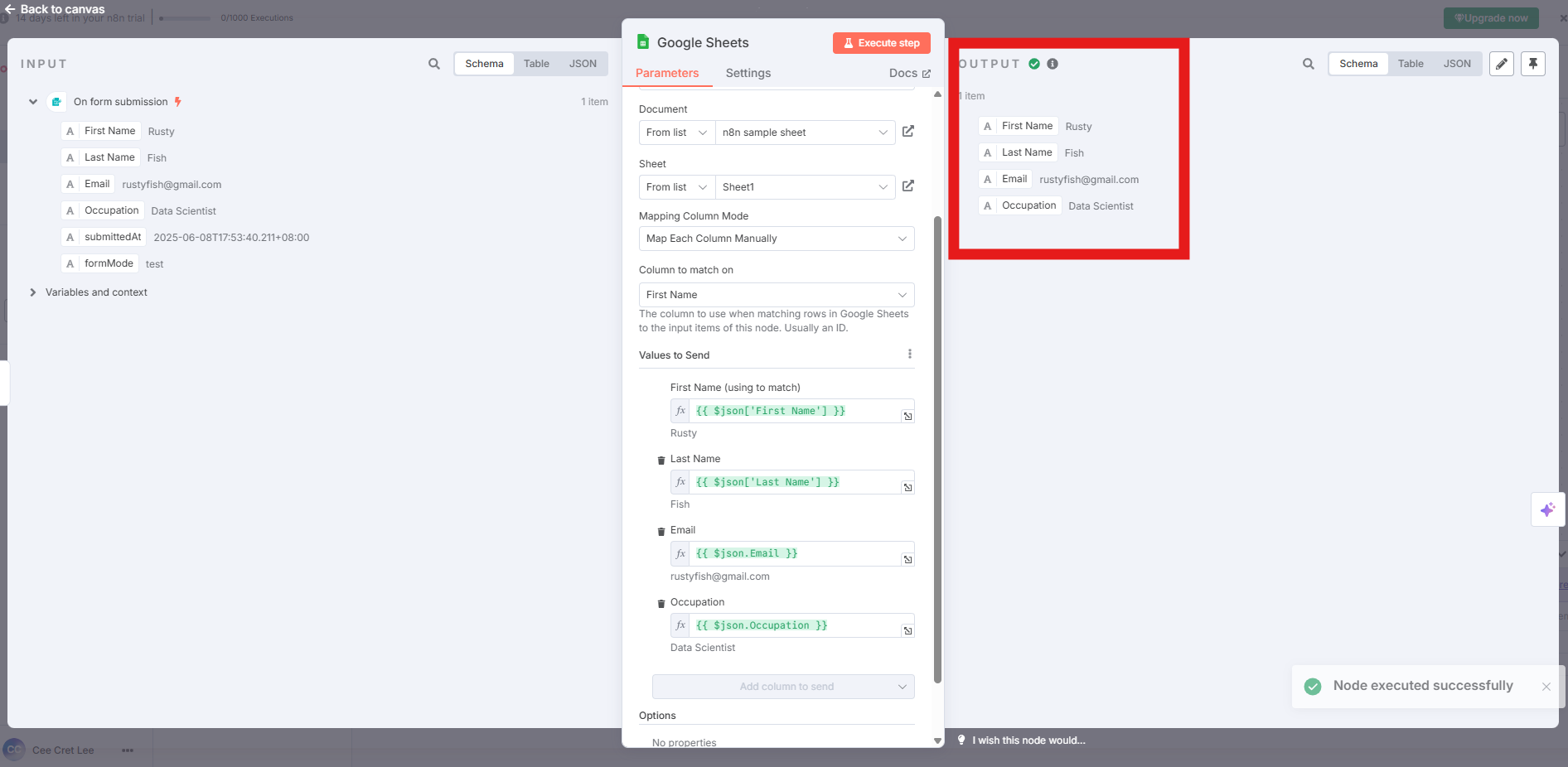The width and height of the screenshot is (1568, 767).
Task: Click the back arrow to return to canvas
Action: point(9,8)
